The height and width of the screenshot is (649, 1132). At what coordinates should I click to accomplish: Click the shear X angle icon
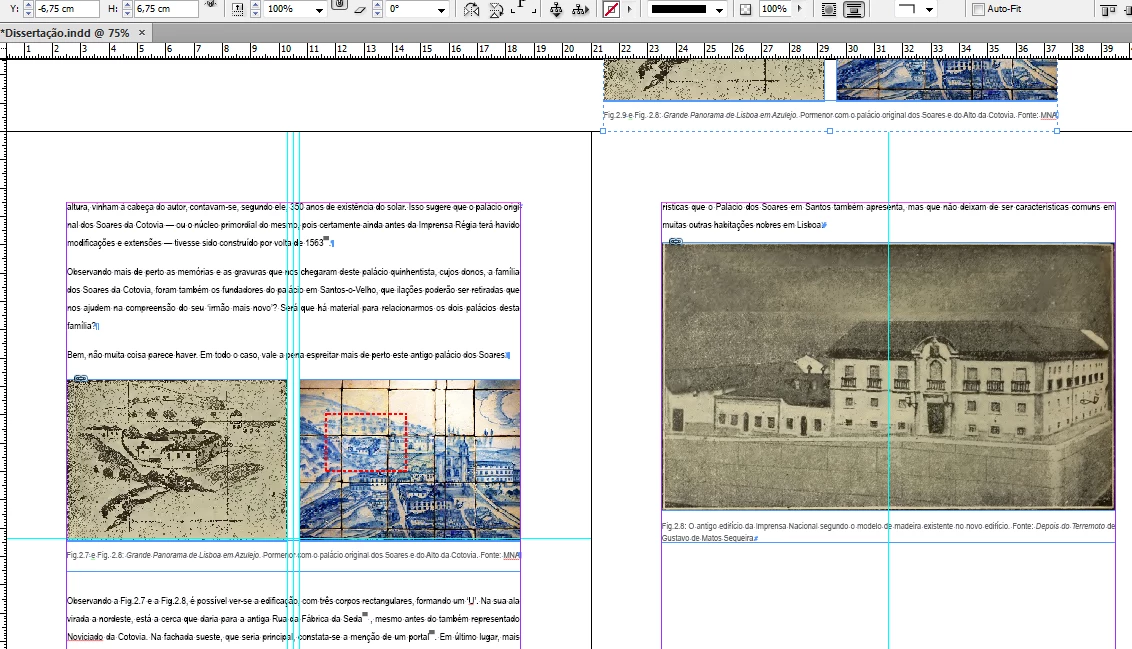coord(360,9)
